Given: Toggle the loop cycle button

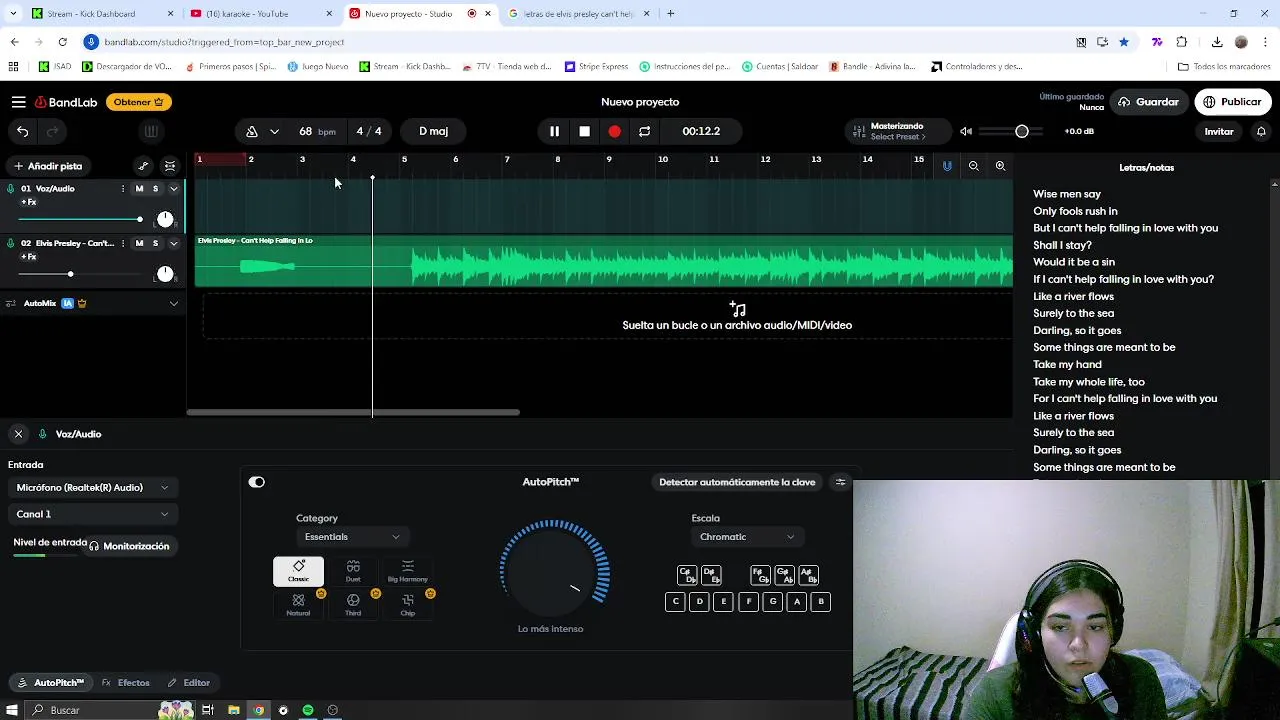Looking at the screenshot, I should point(644,131).
